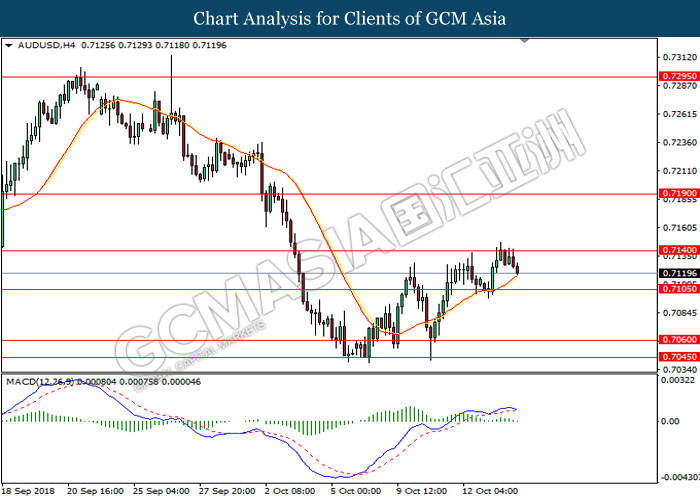The width and height of the screenshot is (700, 500).
Task: Click the 18 Sep 2018 date label
Action: pos(29,491)
